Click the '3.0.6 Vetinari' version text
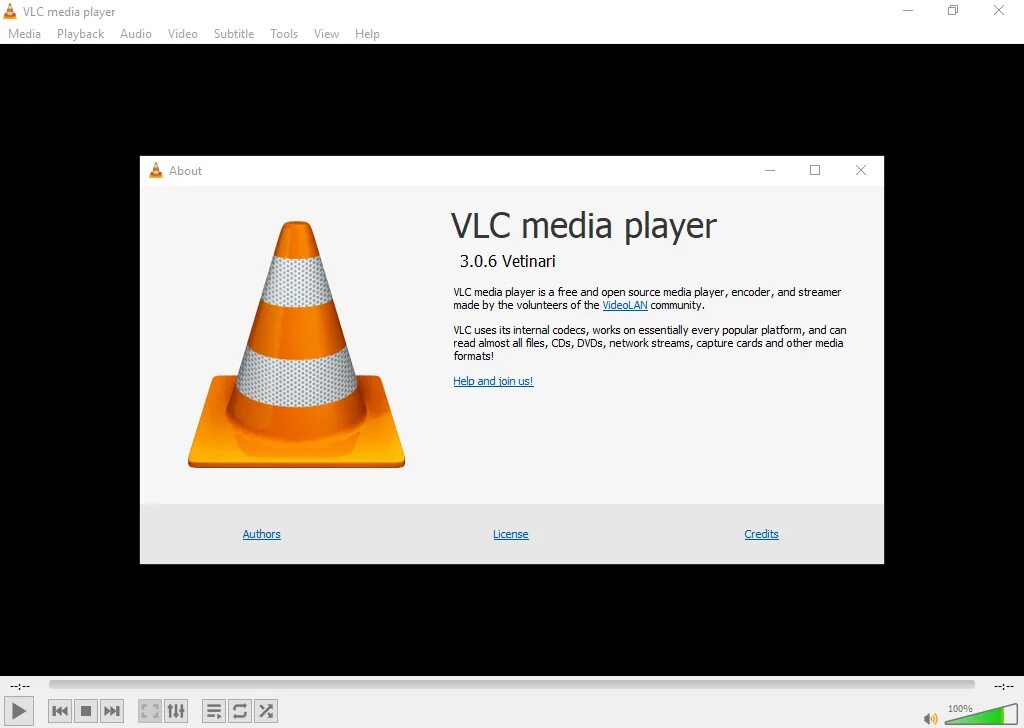The image size is (1024, 728). point(507,261)
